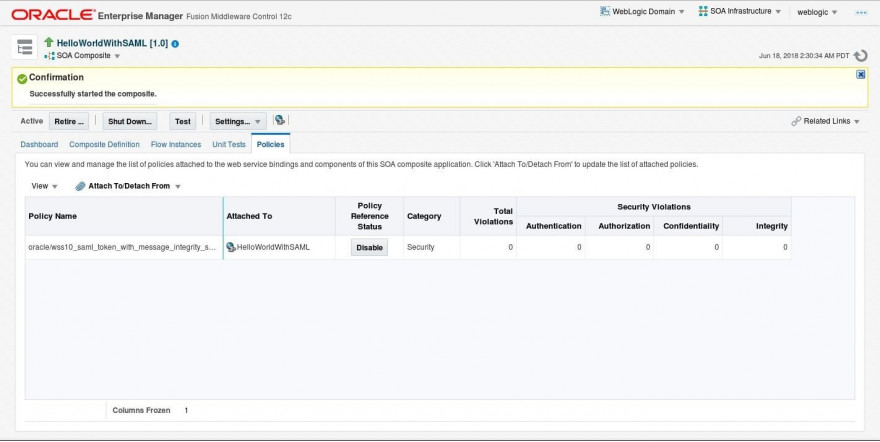This screenshot has width=880, height=442.
Task: Click the WebLogic Domain icon
Action: click(x=604, y=11)
